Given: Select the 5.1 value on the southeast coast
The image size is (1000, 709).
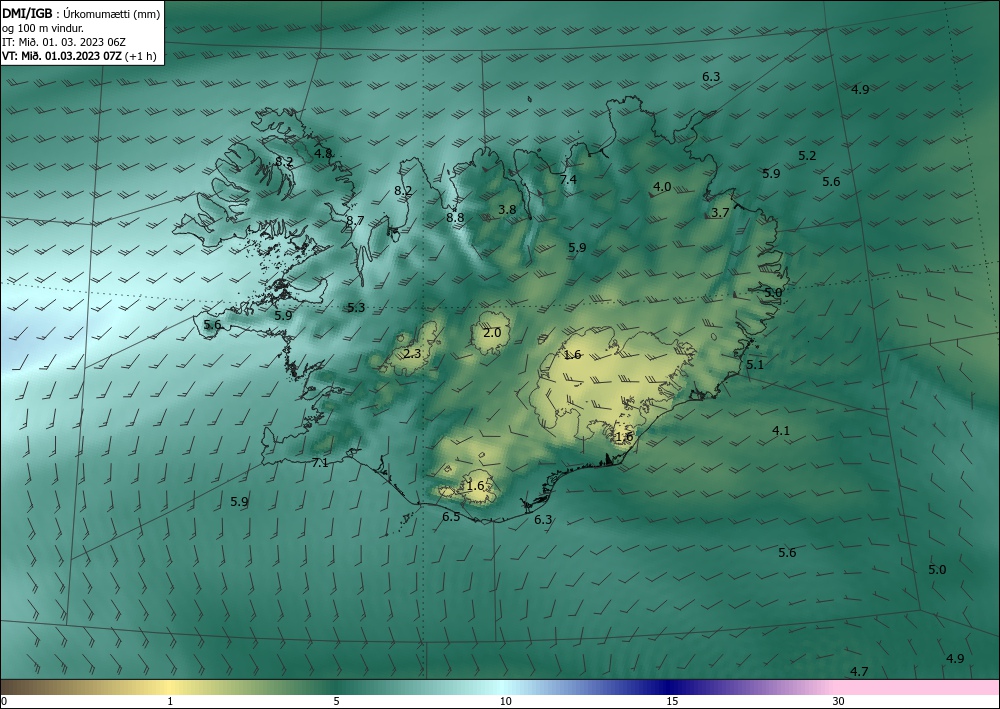Looking at the screenshot, I should coord(754,365).
